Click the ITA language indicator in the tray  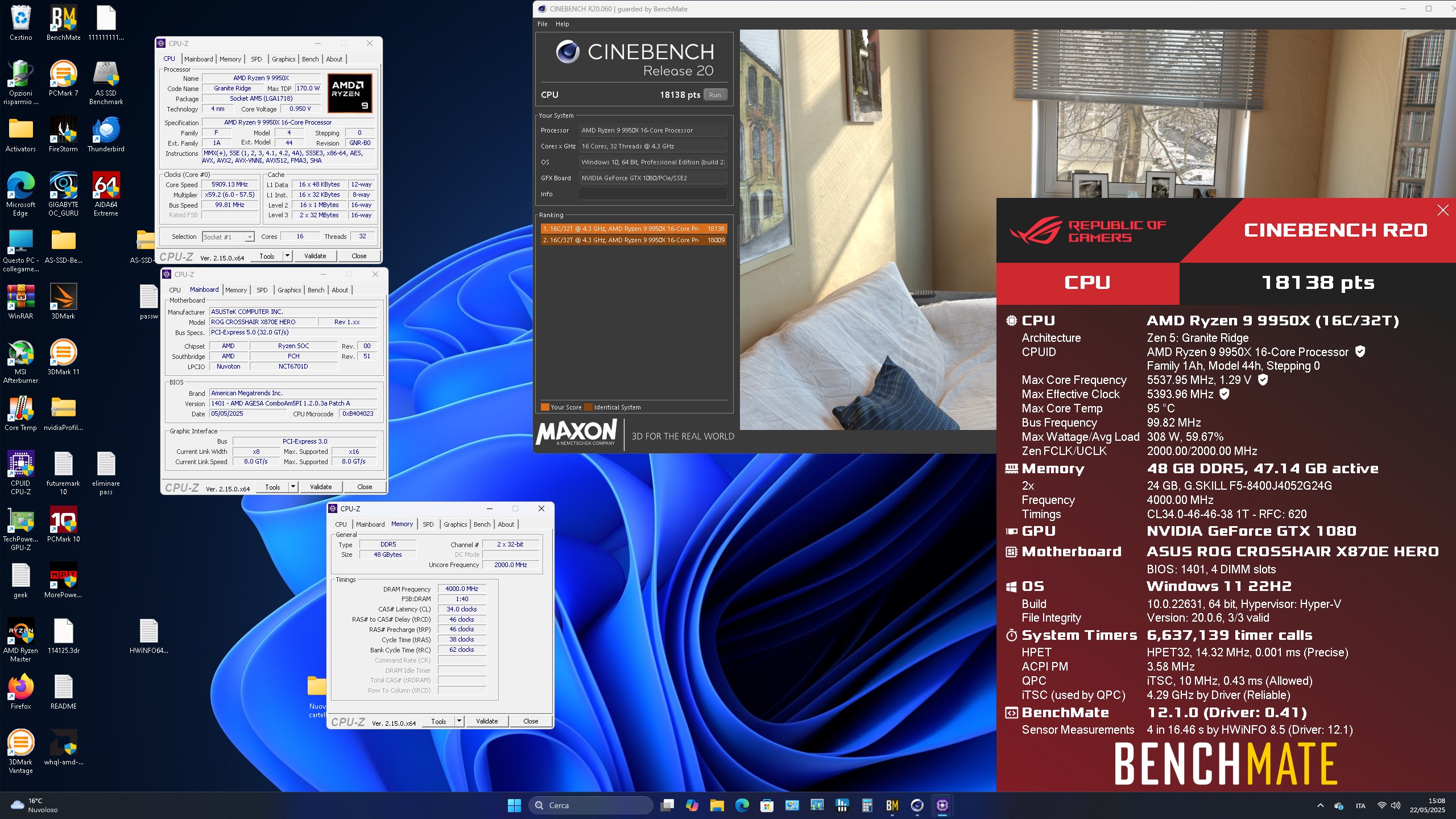(x=1360, y=806)
